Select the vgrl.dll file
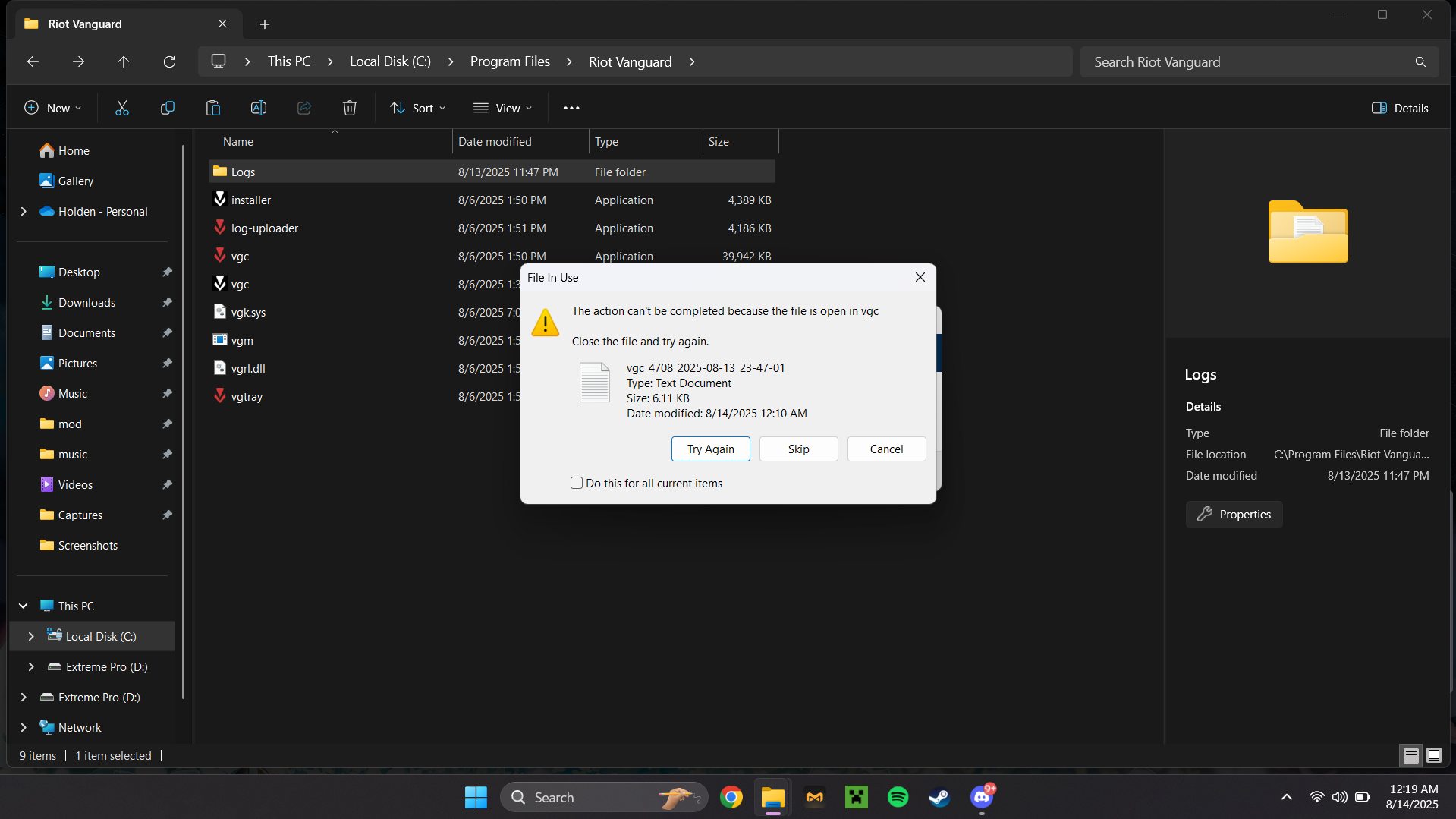 [364, 368]
